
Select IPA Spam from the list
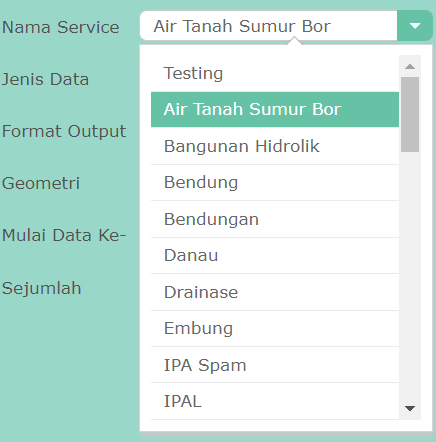(275, 365)
